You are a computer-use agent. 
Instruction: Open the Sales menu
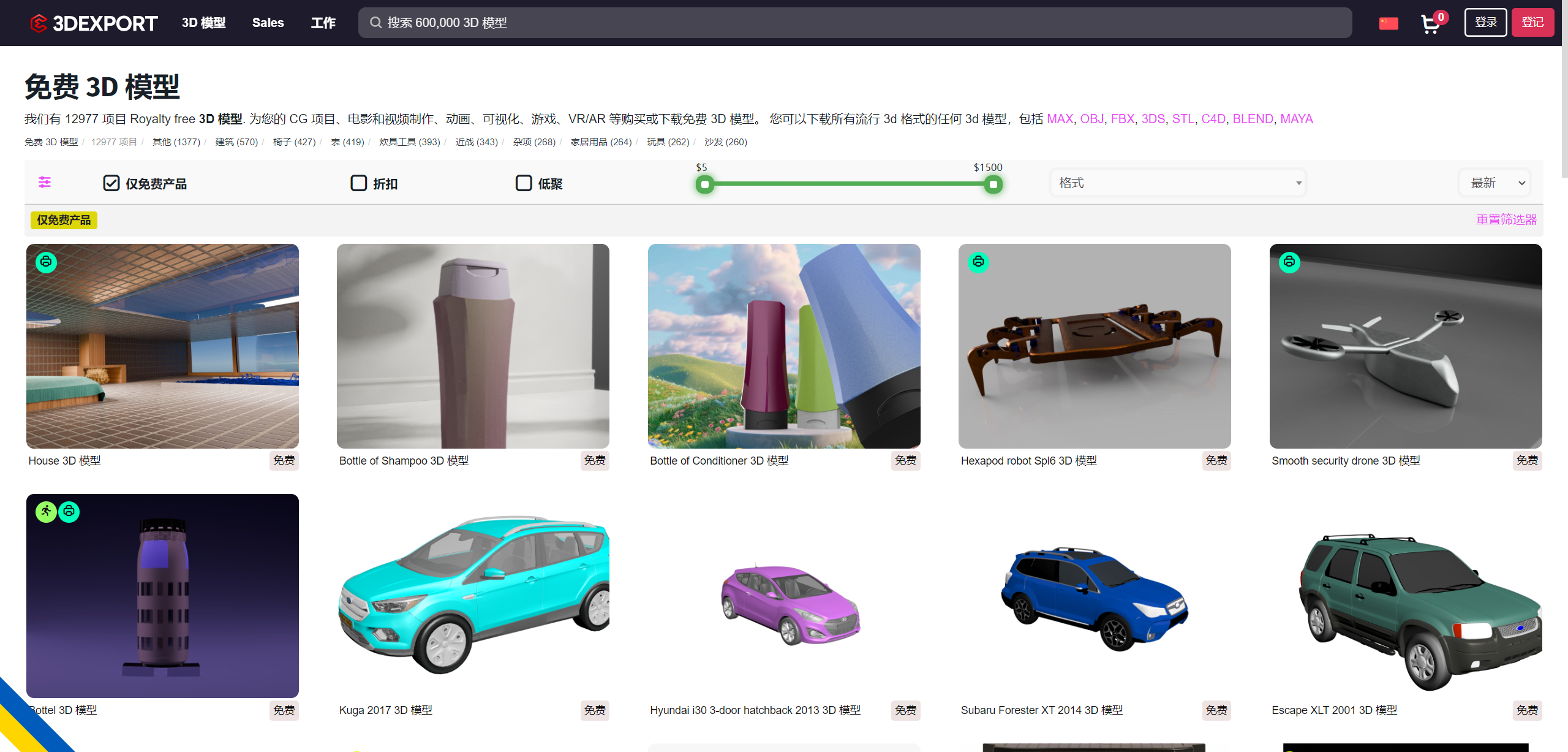pyautogui.click(x=267, y=23)
